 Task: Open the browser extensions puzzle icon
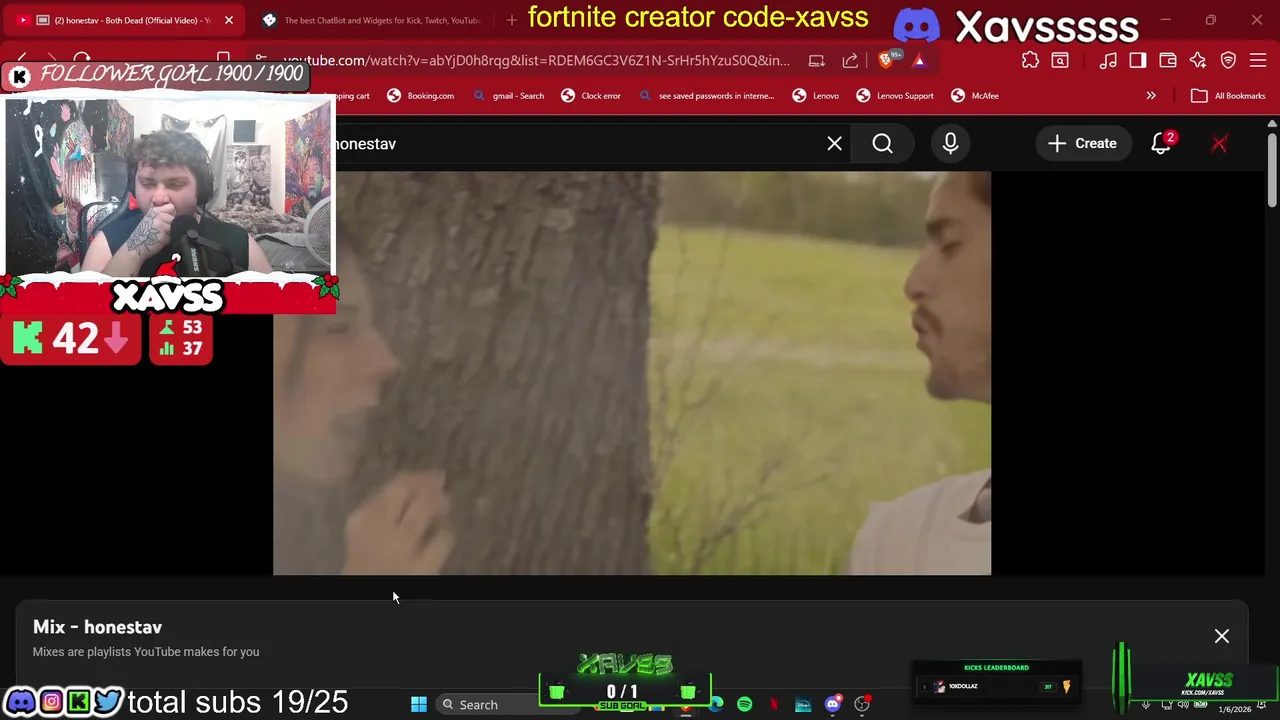click(x=1030, y=60)
